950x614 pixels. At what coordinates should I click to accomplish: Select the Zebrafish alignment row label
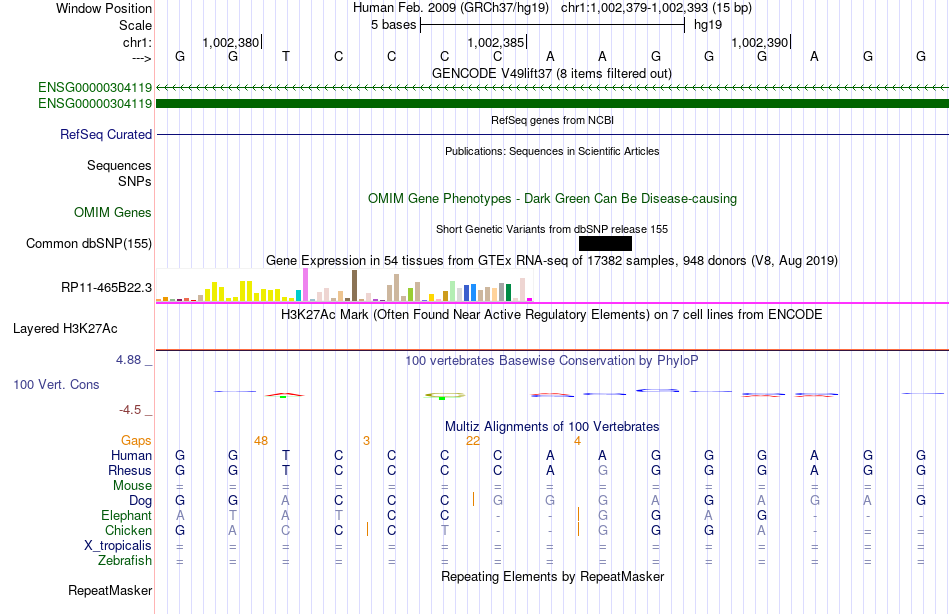tap(125, 561)
